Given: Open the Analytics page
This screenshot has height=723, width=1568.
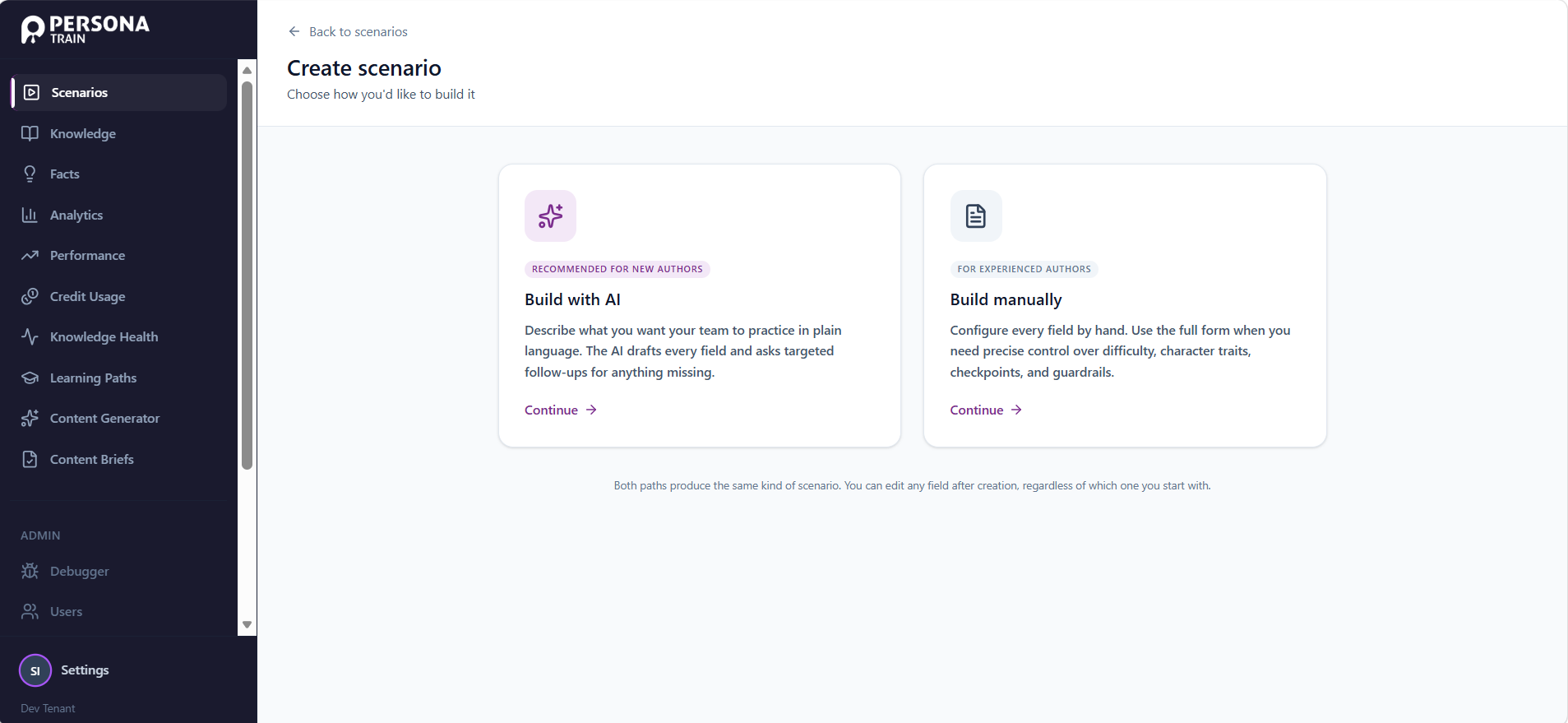Looking at the screenshot, I should point(119,215).
